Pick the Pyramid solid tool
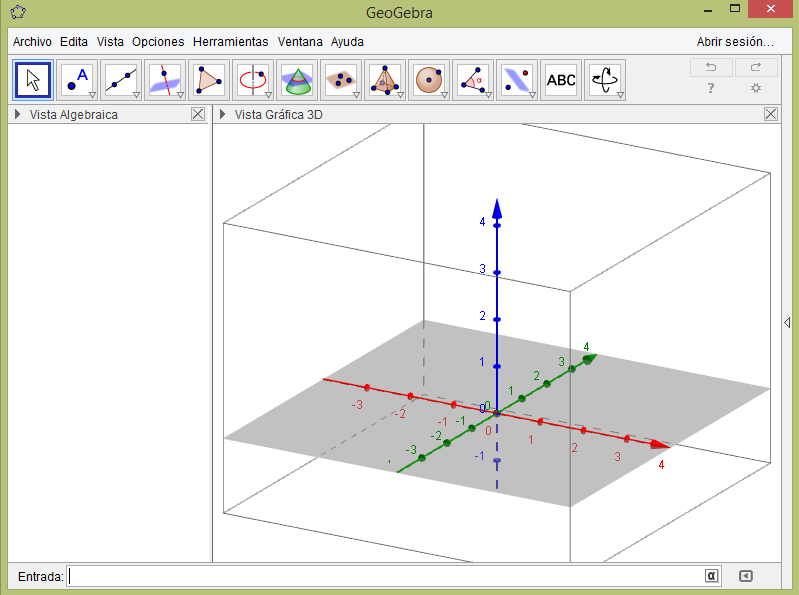799x595 pixels. click(385, 79)
